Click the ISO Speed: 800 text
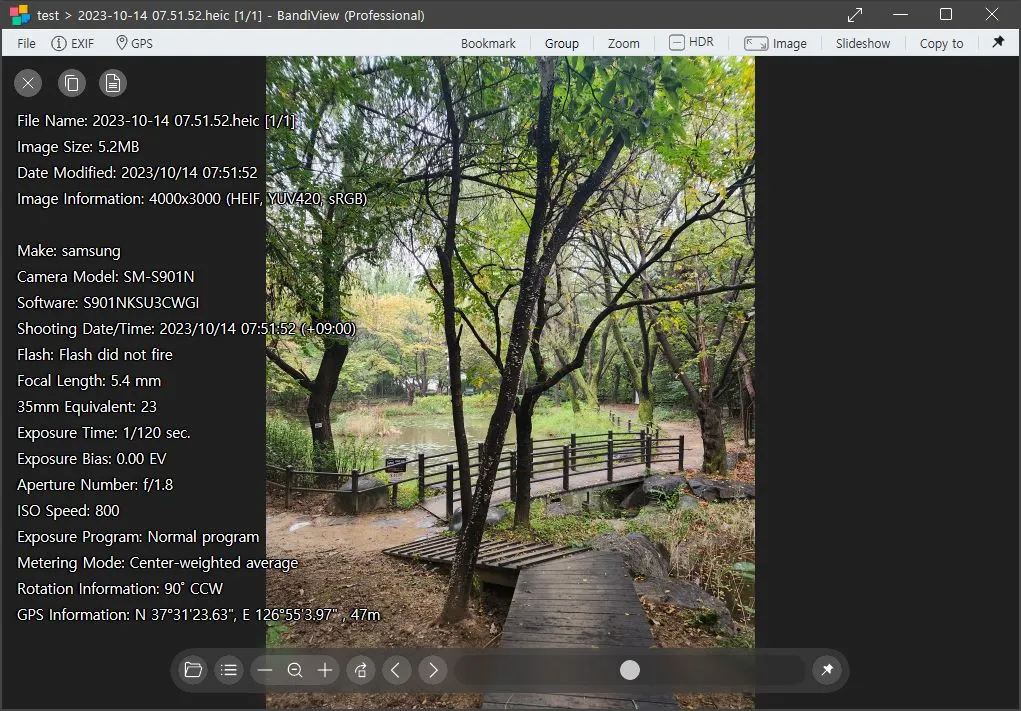Image resolution: width=1021 pixels, height=711 pixels. (68, 512)
